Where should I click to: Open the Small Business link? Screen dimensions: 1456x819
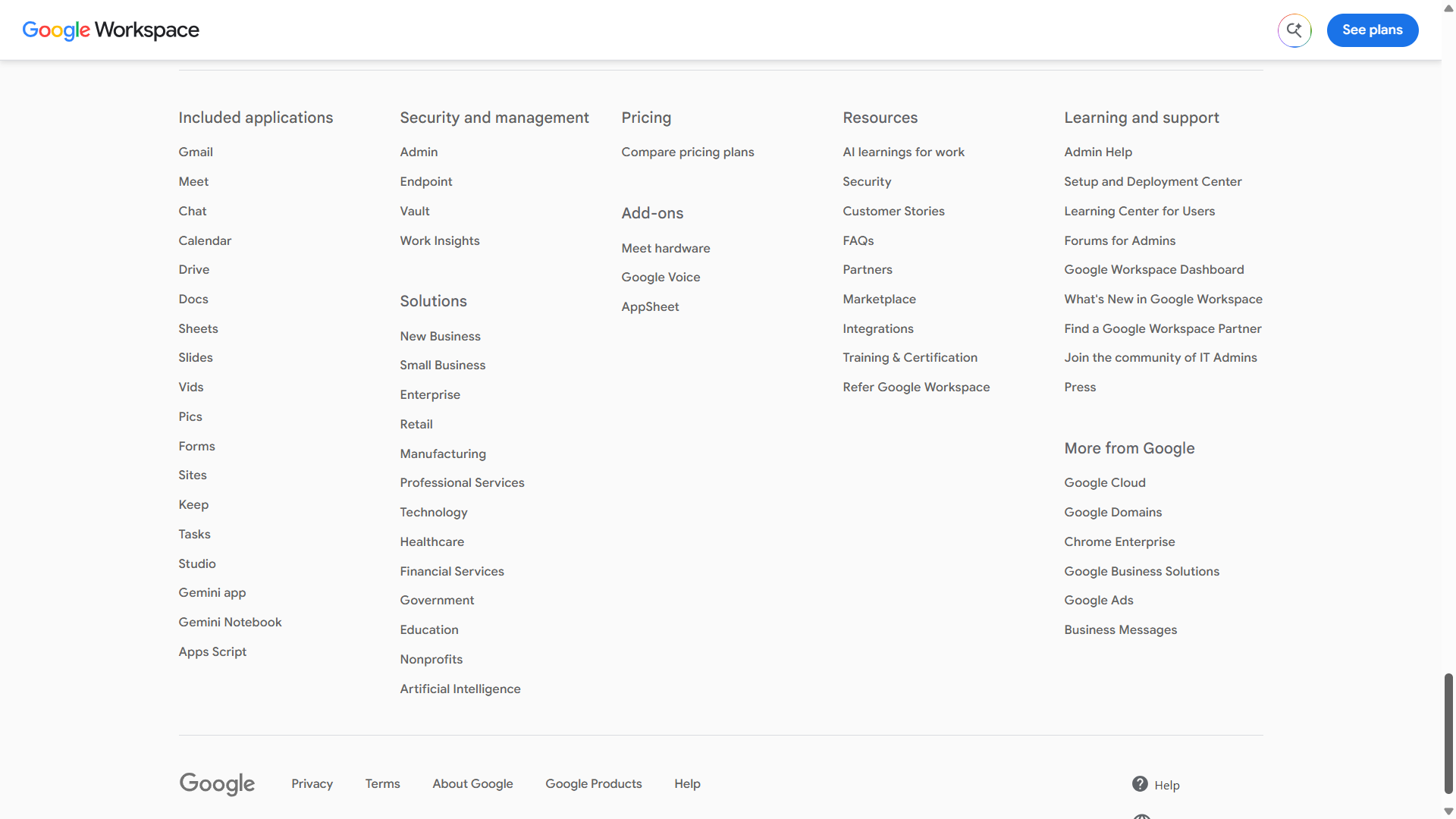point(443,366)
